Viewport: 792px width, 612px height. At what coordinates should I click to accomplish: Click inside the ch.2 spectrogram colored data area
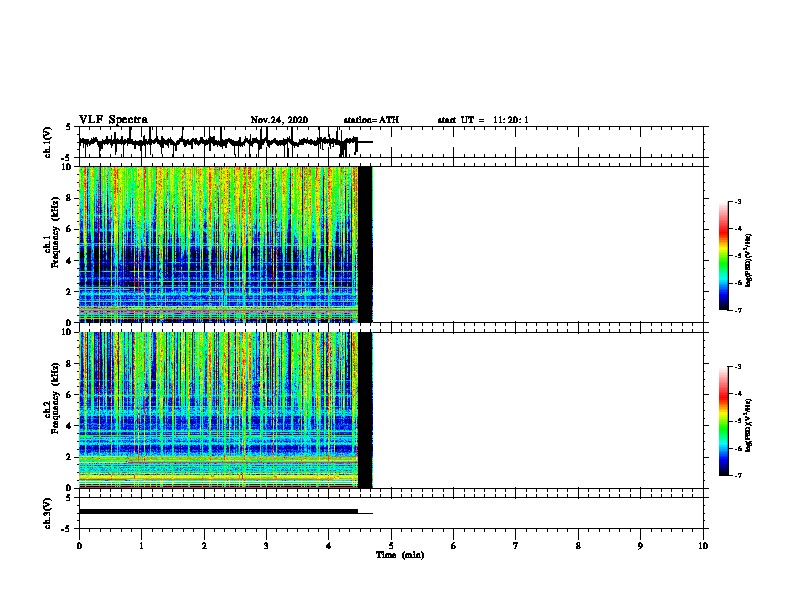[218, 410]
